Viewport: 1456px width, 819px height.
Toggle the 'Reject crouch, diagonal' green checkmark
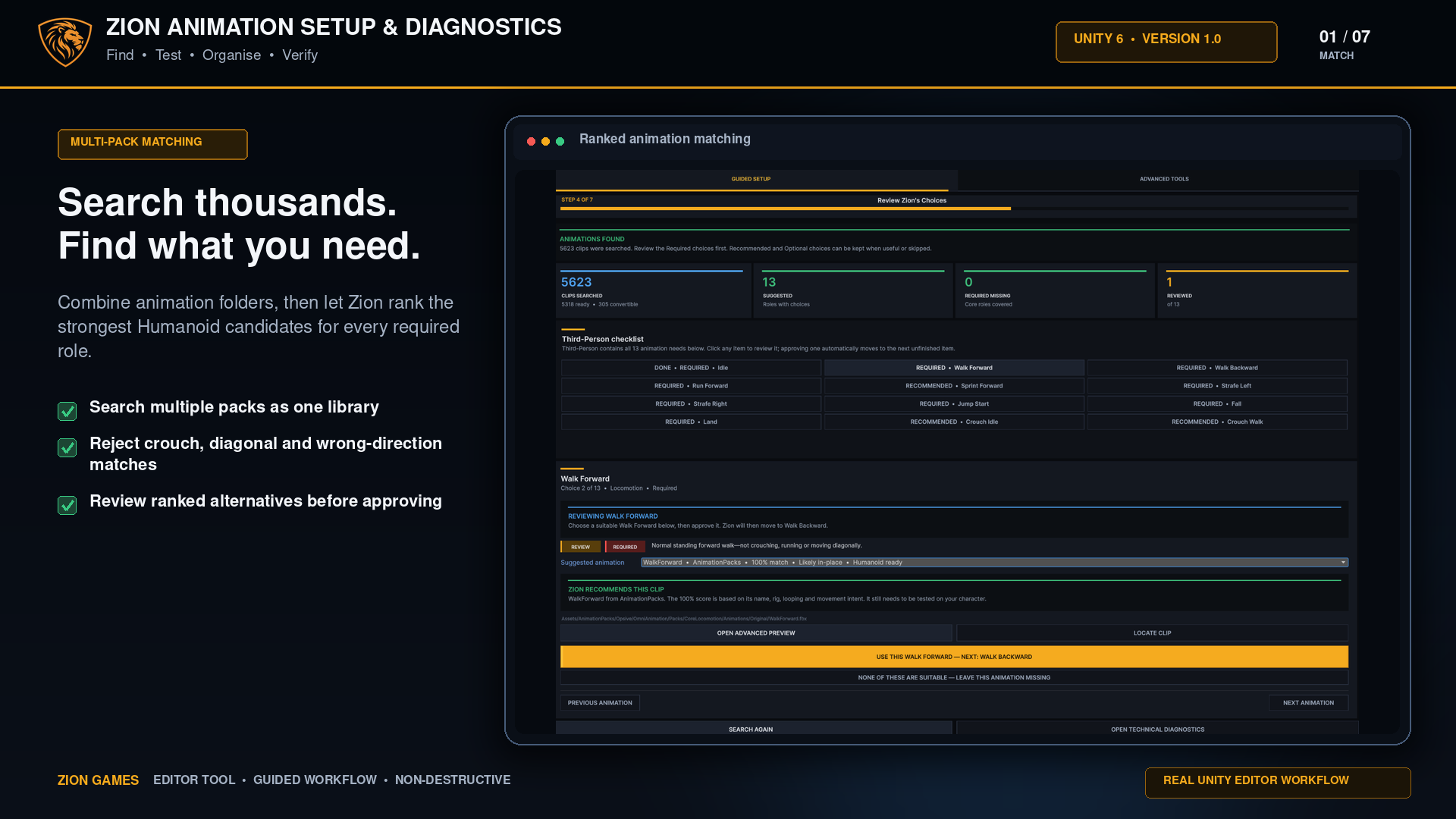[67, 447]
